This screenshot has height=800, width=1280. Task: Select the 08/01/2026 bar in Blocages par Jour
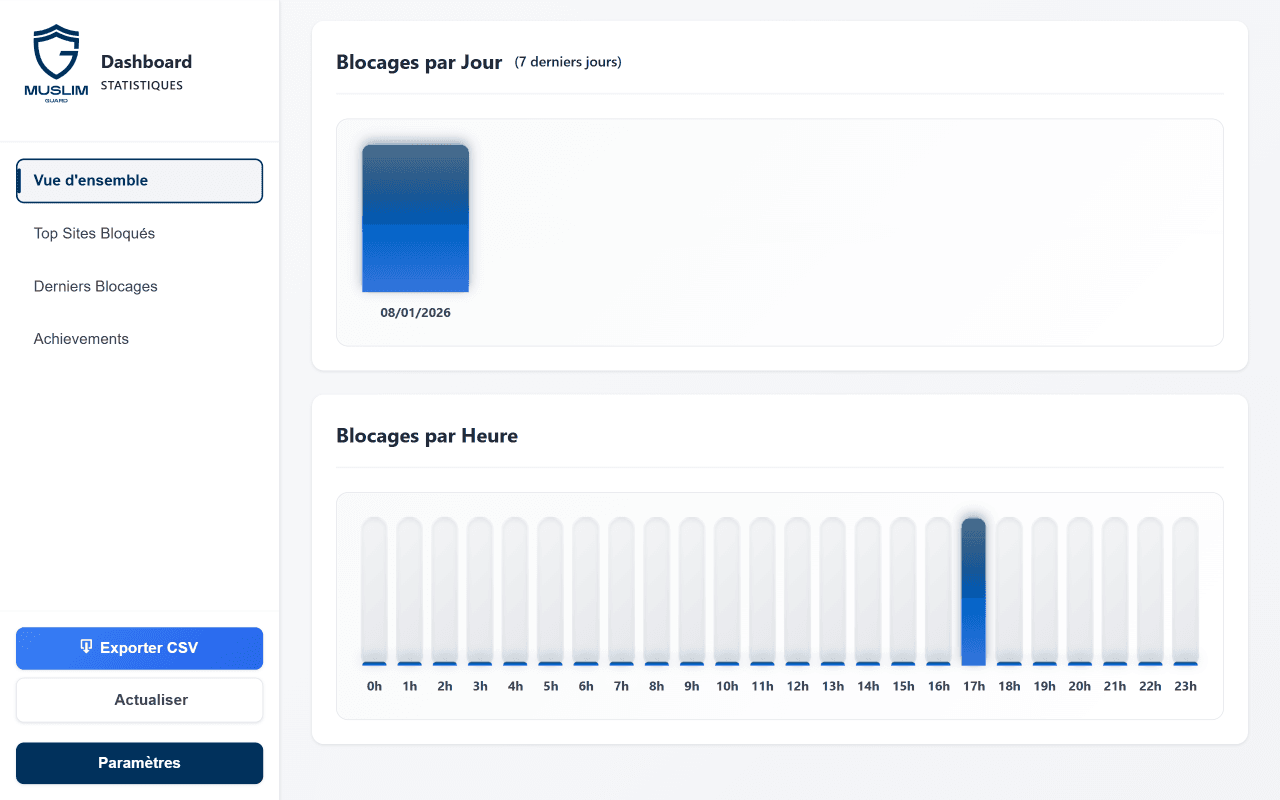[415, 218]
